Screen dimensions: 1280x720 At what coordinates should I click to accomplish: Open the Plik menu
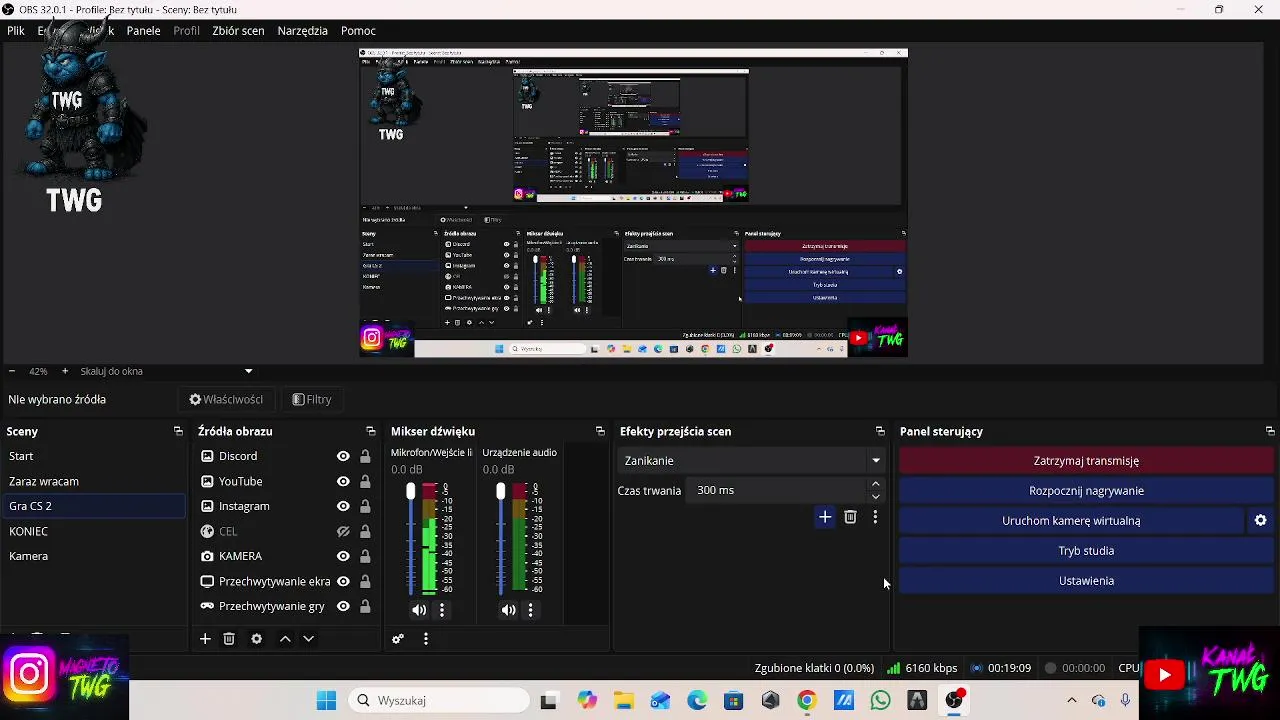pos(16,31)
